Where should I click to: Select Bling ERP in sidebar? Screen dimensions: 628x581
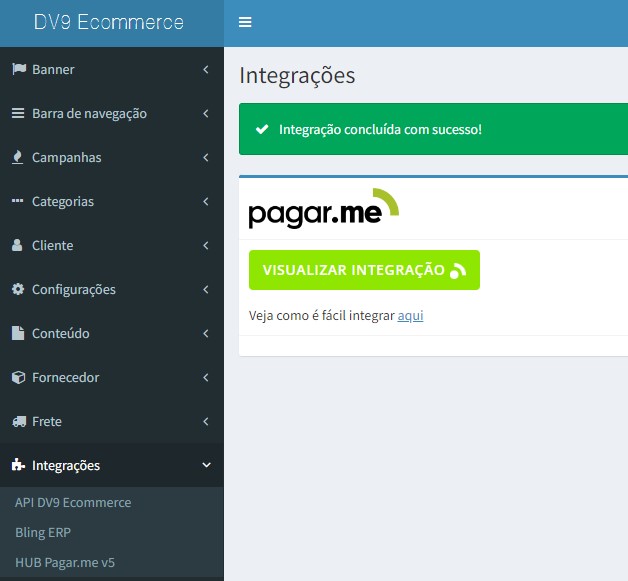43,532
